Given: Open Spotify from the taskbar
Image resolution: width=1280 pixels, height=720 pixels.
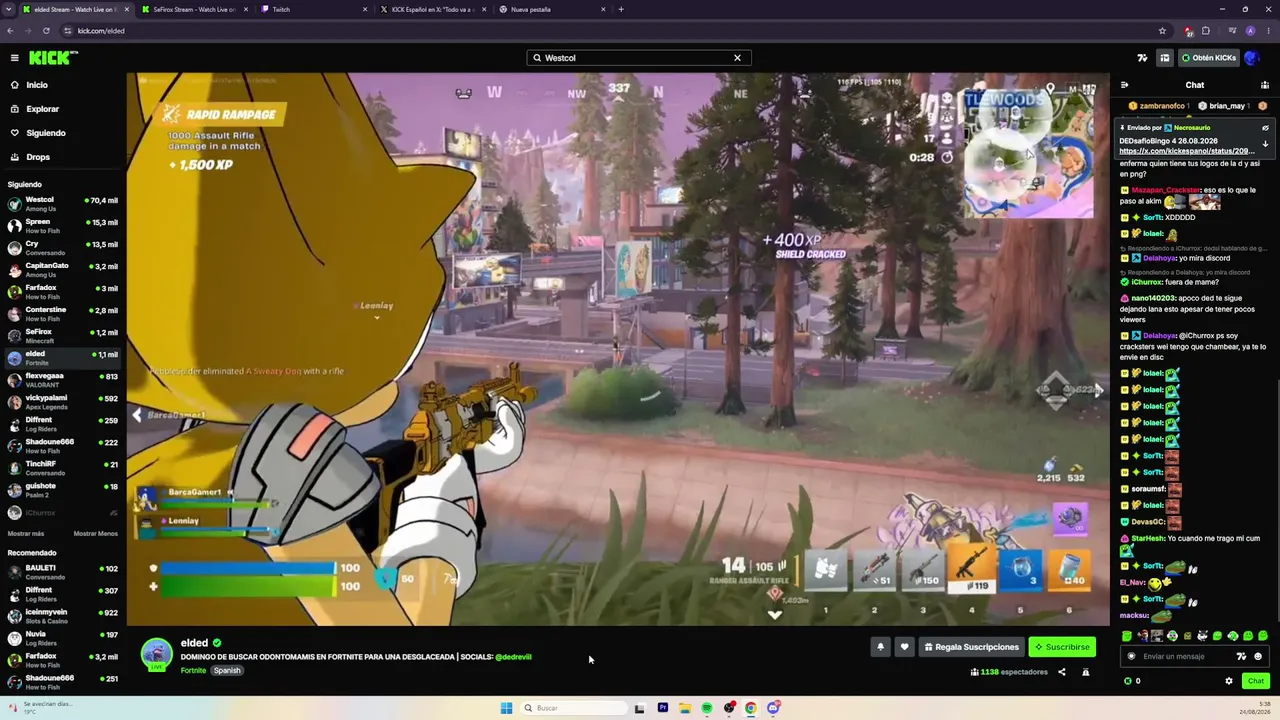Looking at the screenshot, I should pyautogui.click(x=707, y=708).
